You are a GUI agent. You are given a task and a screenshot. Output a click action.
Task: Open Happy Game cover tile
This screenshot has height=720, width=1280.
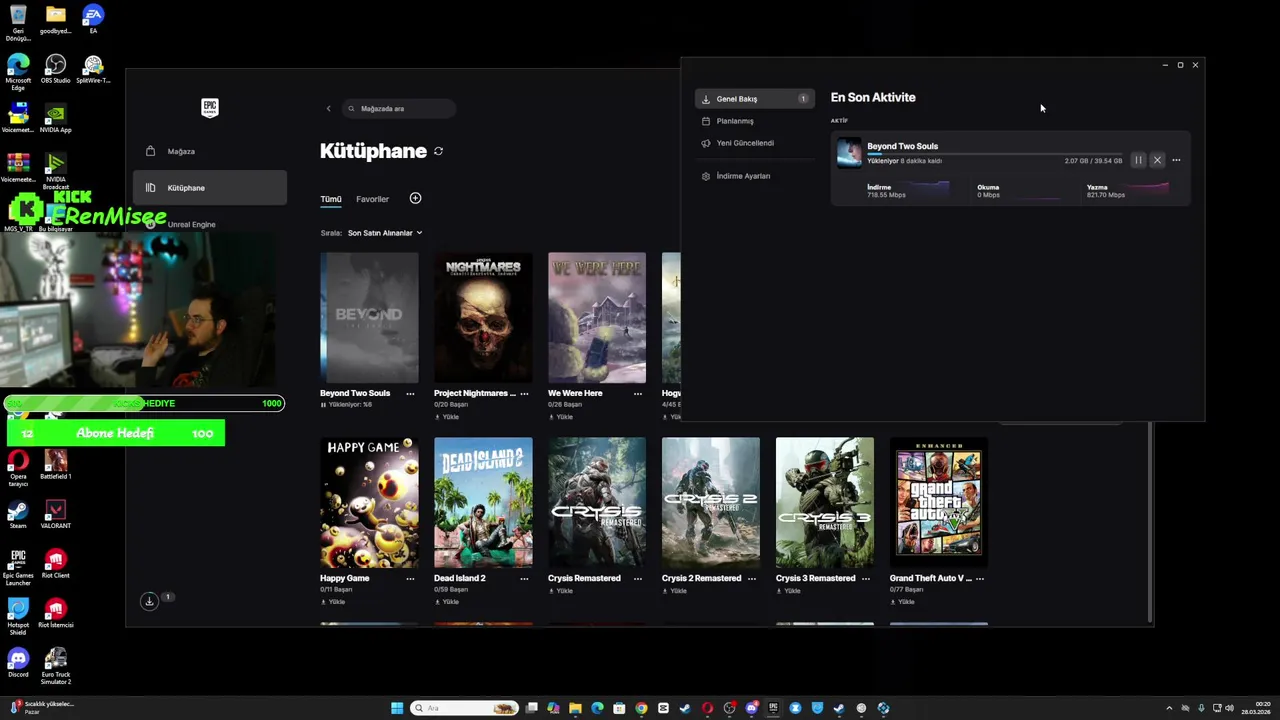369,502
